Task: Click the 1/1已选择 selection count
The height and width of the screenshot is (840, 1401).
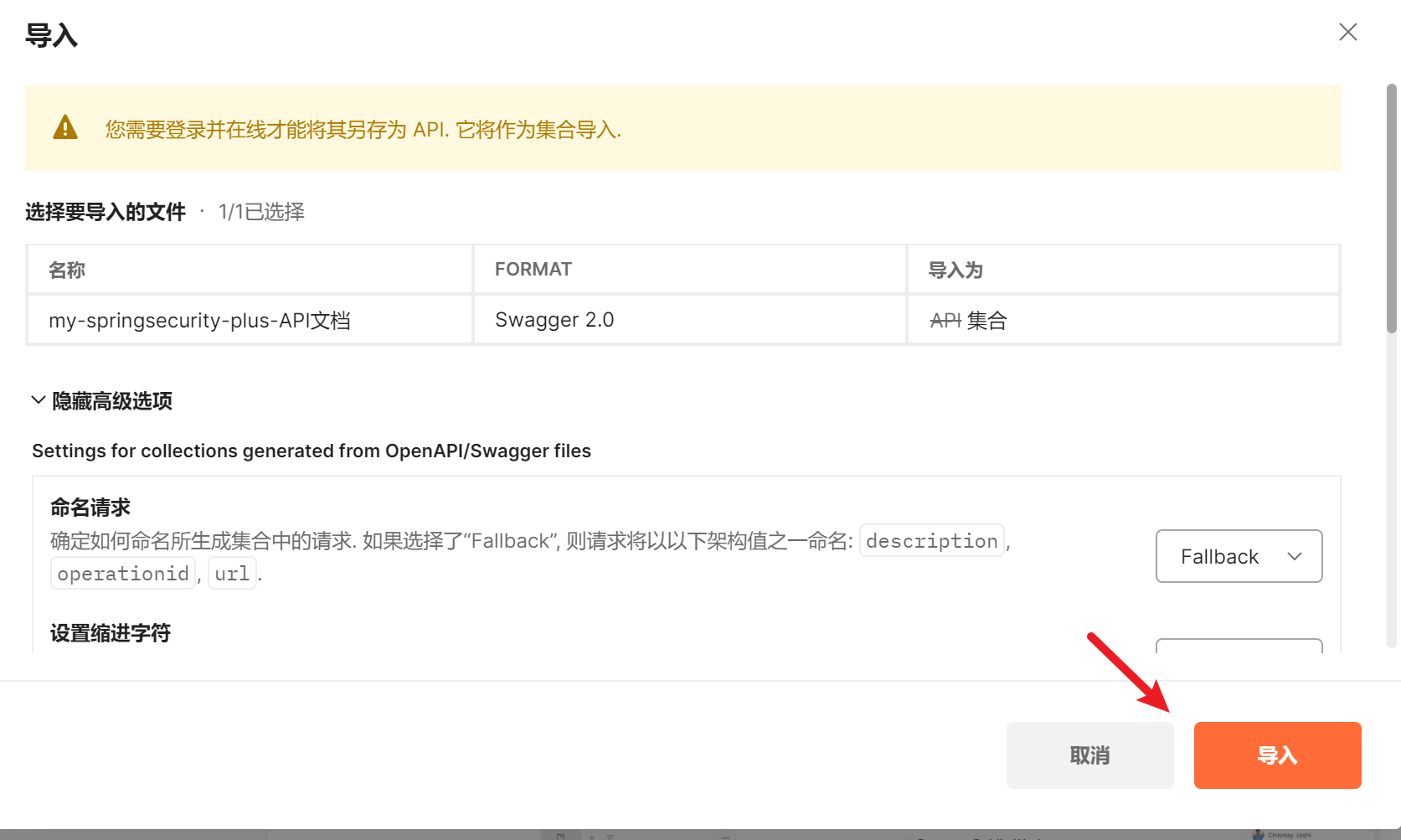Action: coord(261,212)
